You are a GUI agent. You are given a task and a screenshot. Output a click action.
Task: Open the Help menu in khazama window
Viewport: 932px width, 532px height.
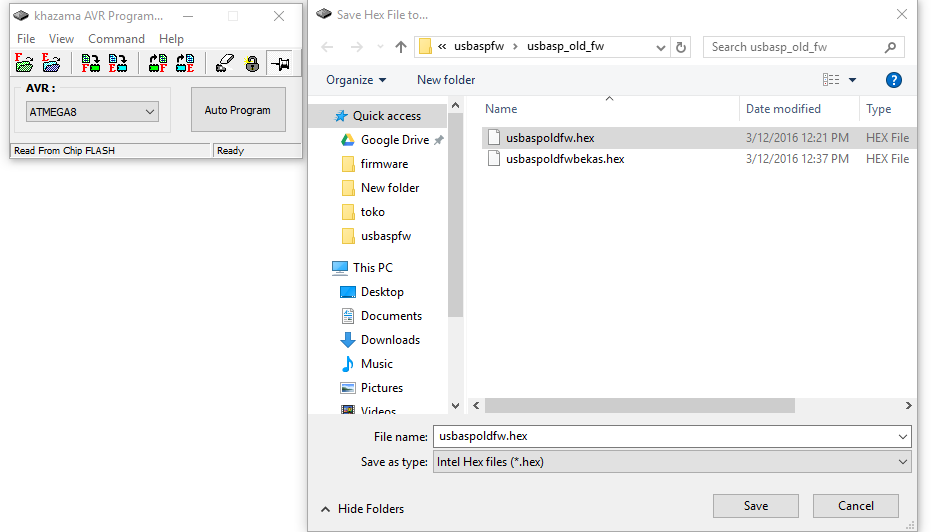(x=171, y=39)
